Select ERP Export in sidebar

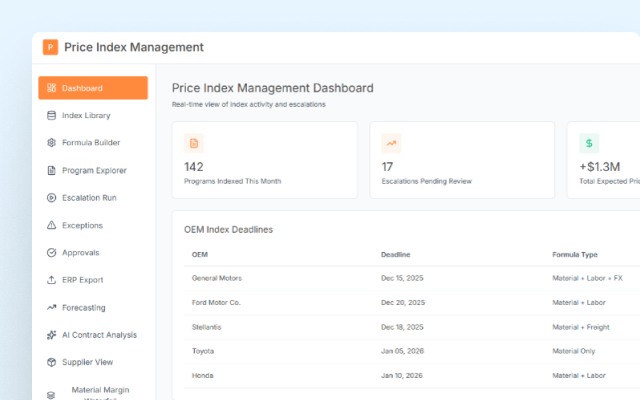pos(93,280)
